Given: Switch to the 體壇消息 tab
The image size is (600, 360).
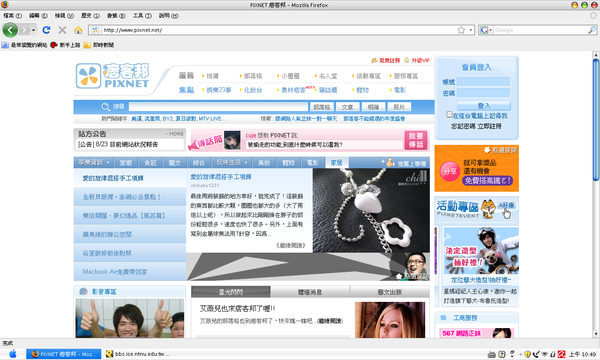Looking at the screenshot, I should click(x=310, y=292).
